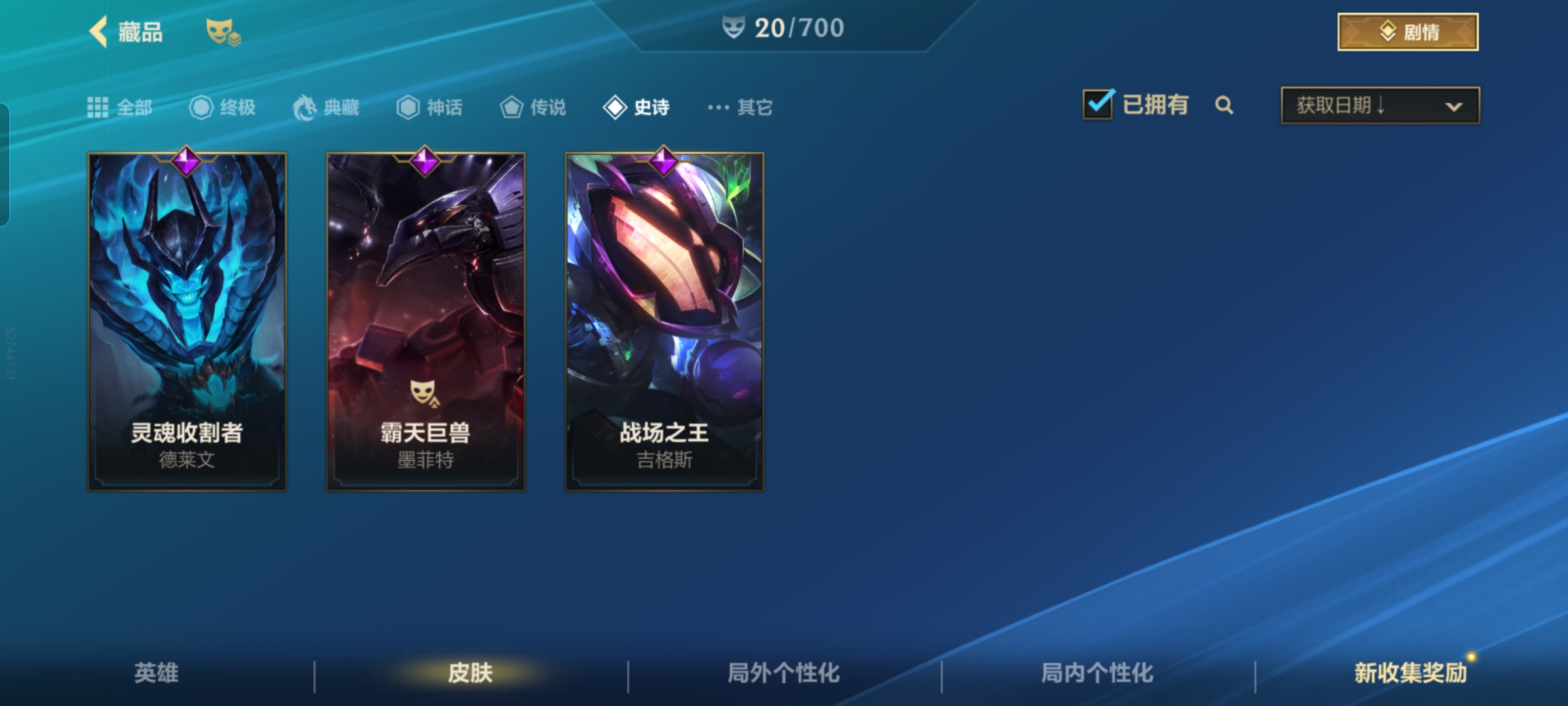Open 新收集奖励 rewards
Image resolution: width=1568 pixels, height=706 pixels.
[x=1411, y=673]
